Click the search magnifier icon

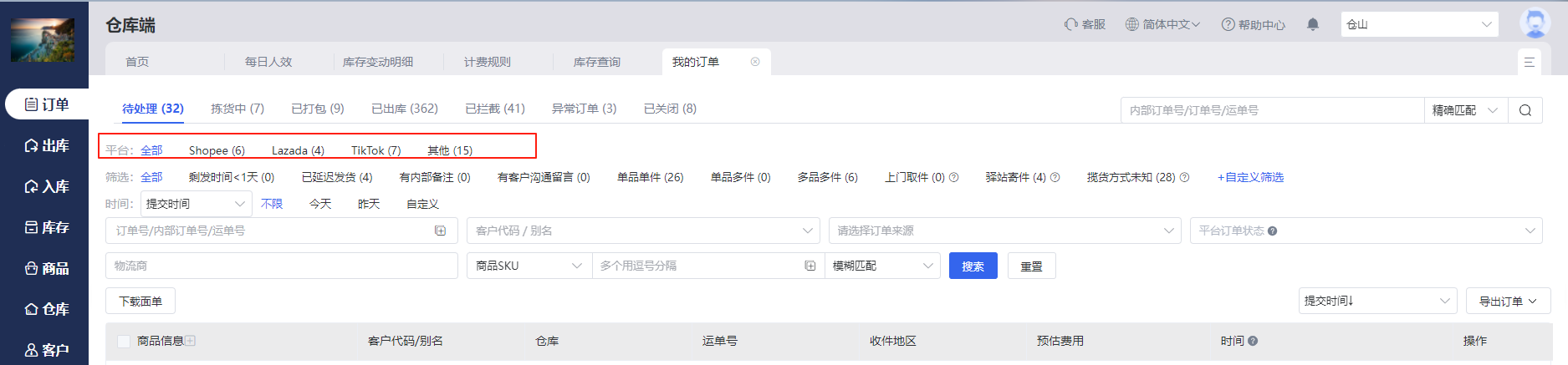(x=1525, y=110)
